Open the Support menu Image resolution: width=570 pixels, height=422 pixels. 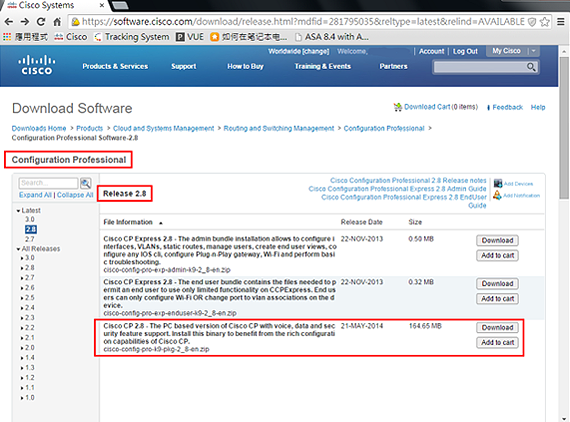[x=184, y=67]
